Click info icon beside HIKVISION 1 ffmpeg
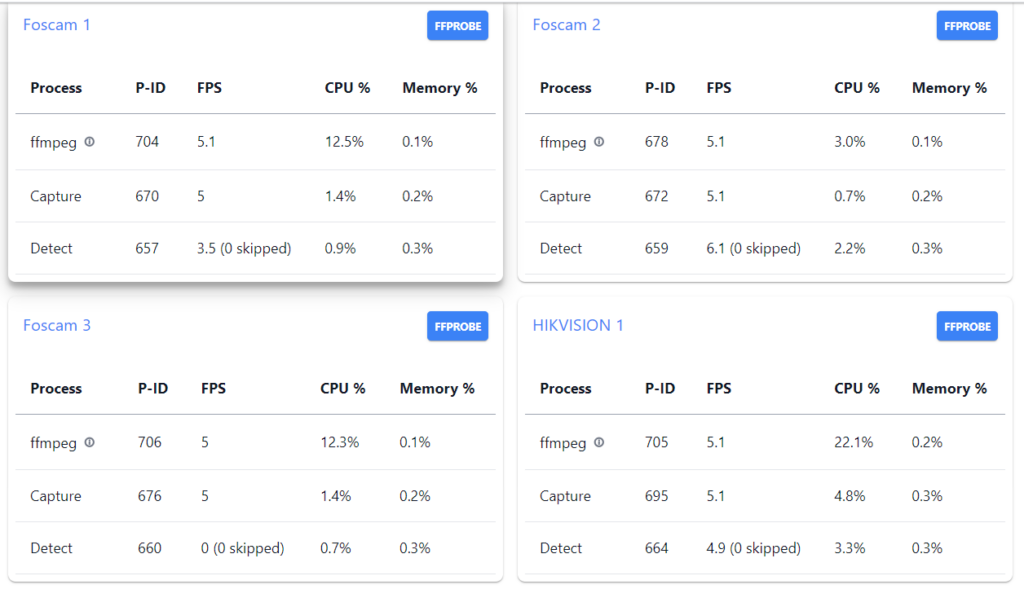 (599, 442)
